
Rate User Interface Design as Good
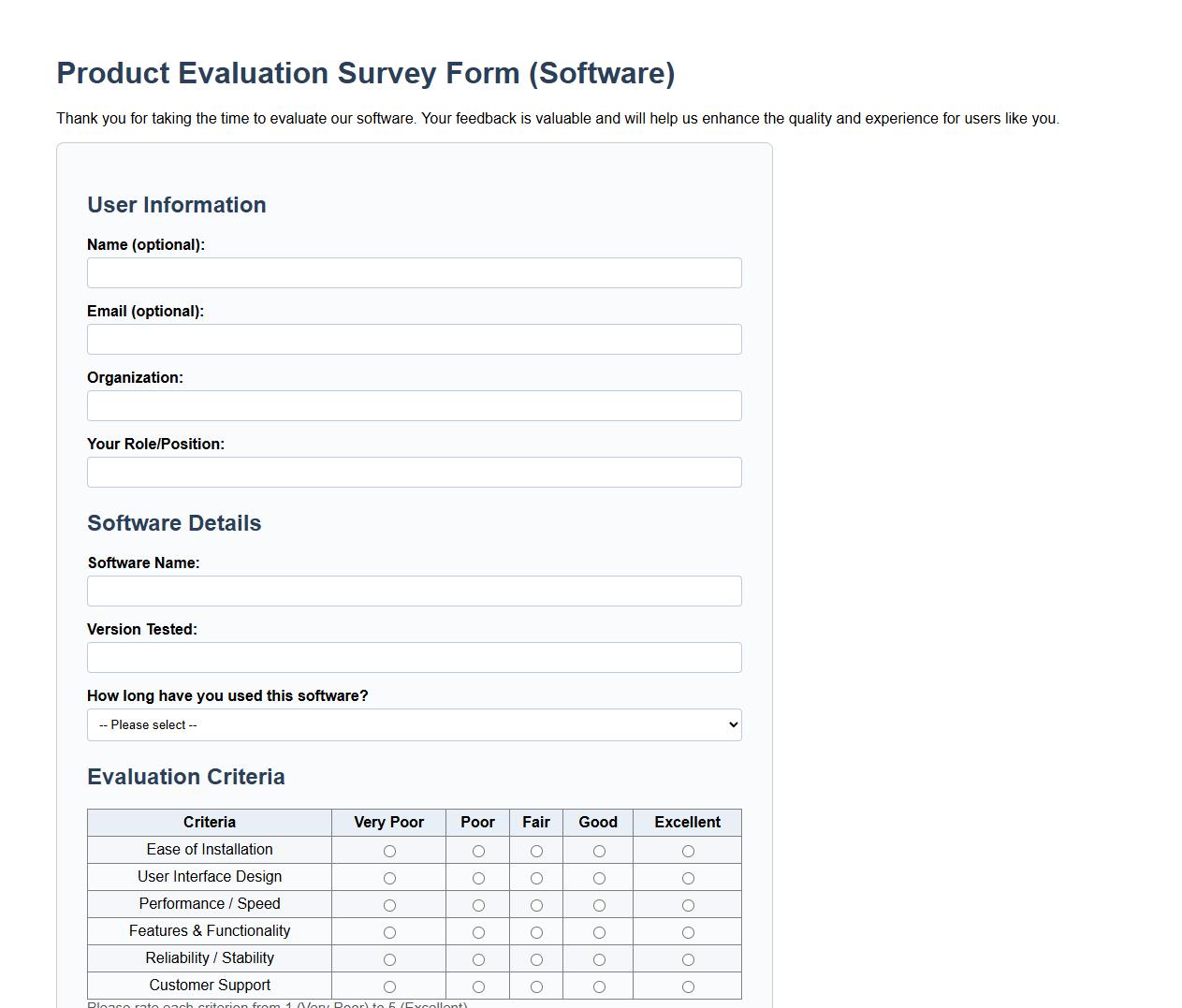coord(598,878)
